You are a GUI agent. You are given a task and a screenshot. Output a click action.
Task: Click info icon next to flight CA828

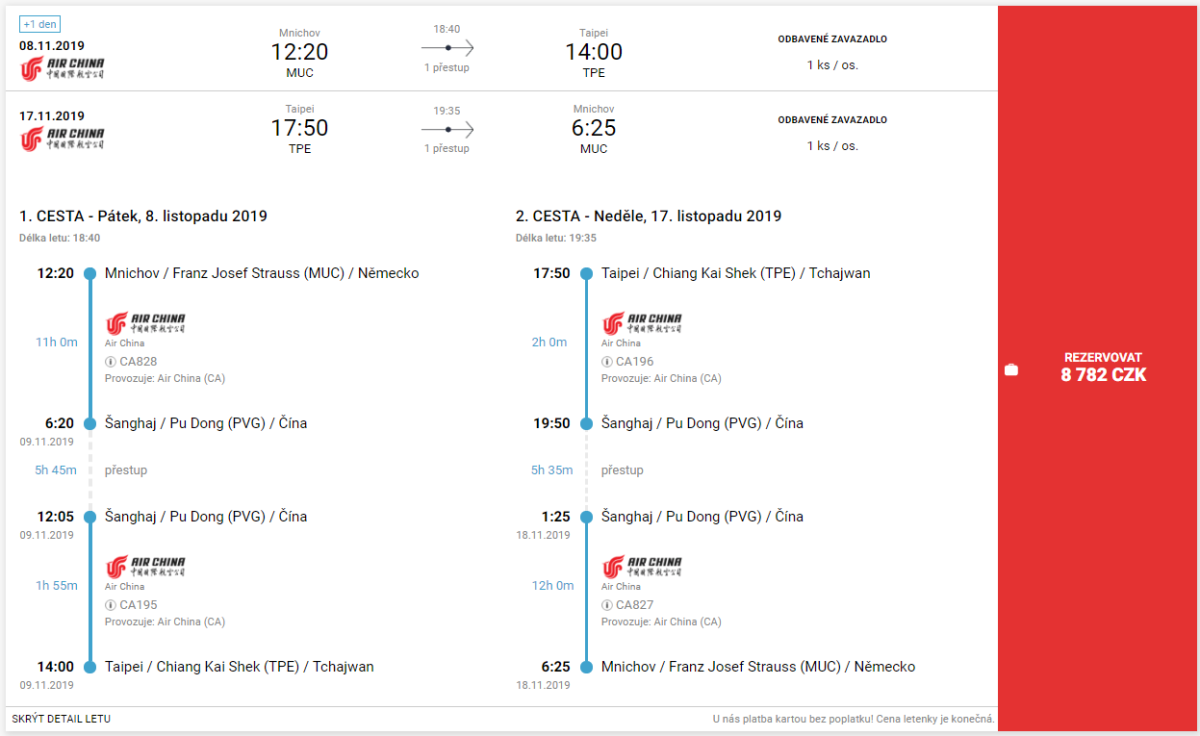(x=110, y=362)
